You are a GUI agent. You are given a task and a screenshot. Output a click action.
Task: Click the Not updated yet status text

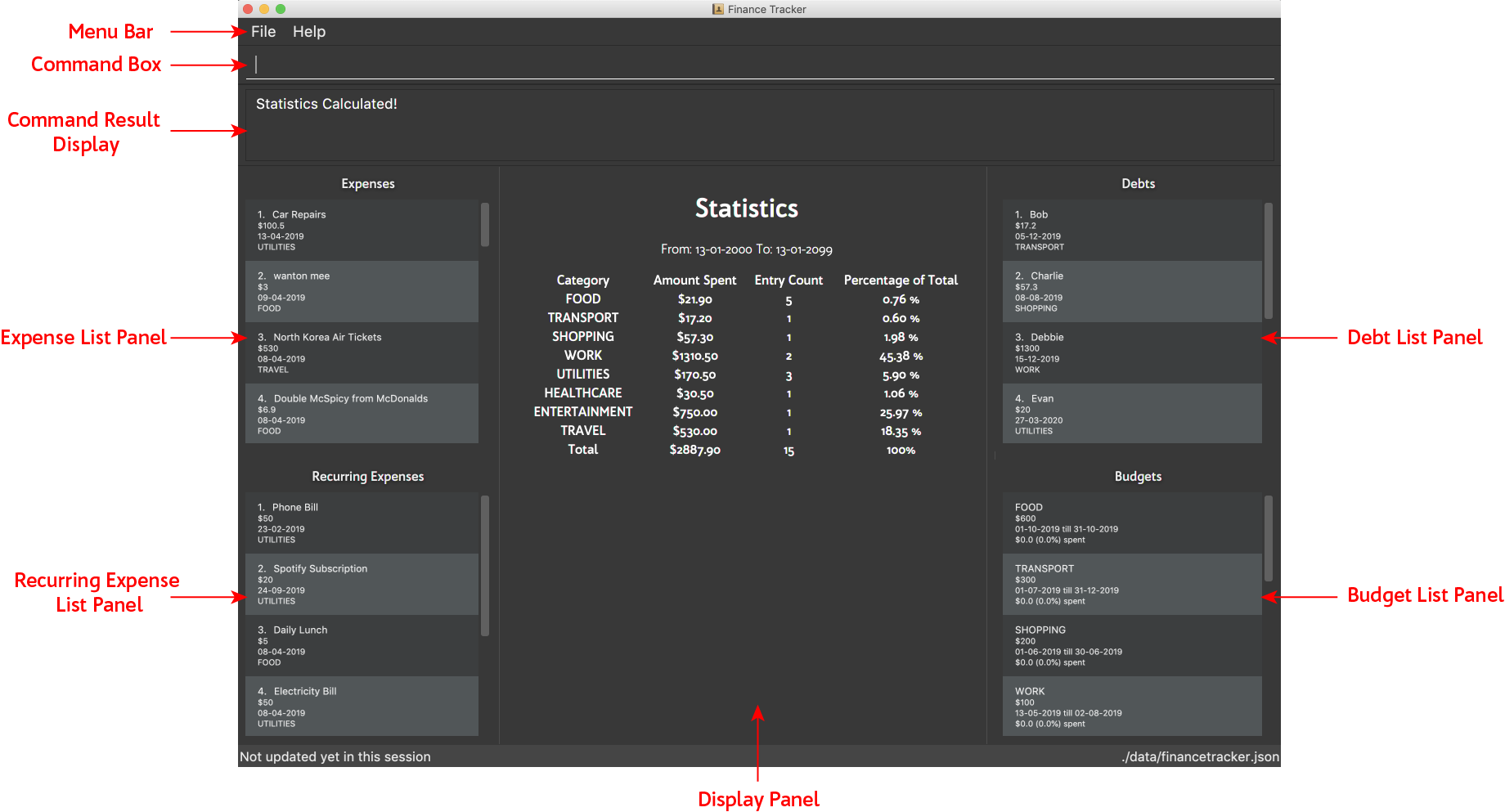point(335,757)
